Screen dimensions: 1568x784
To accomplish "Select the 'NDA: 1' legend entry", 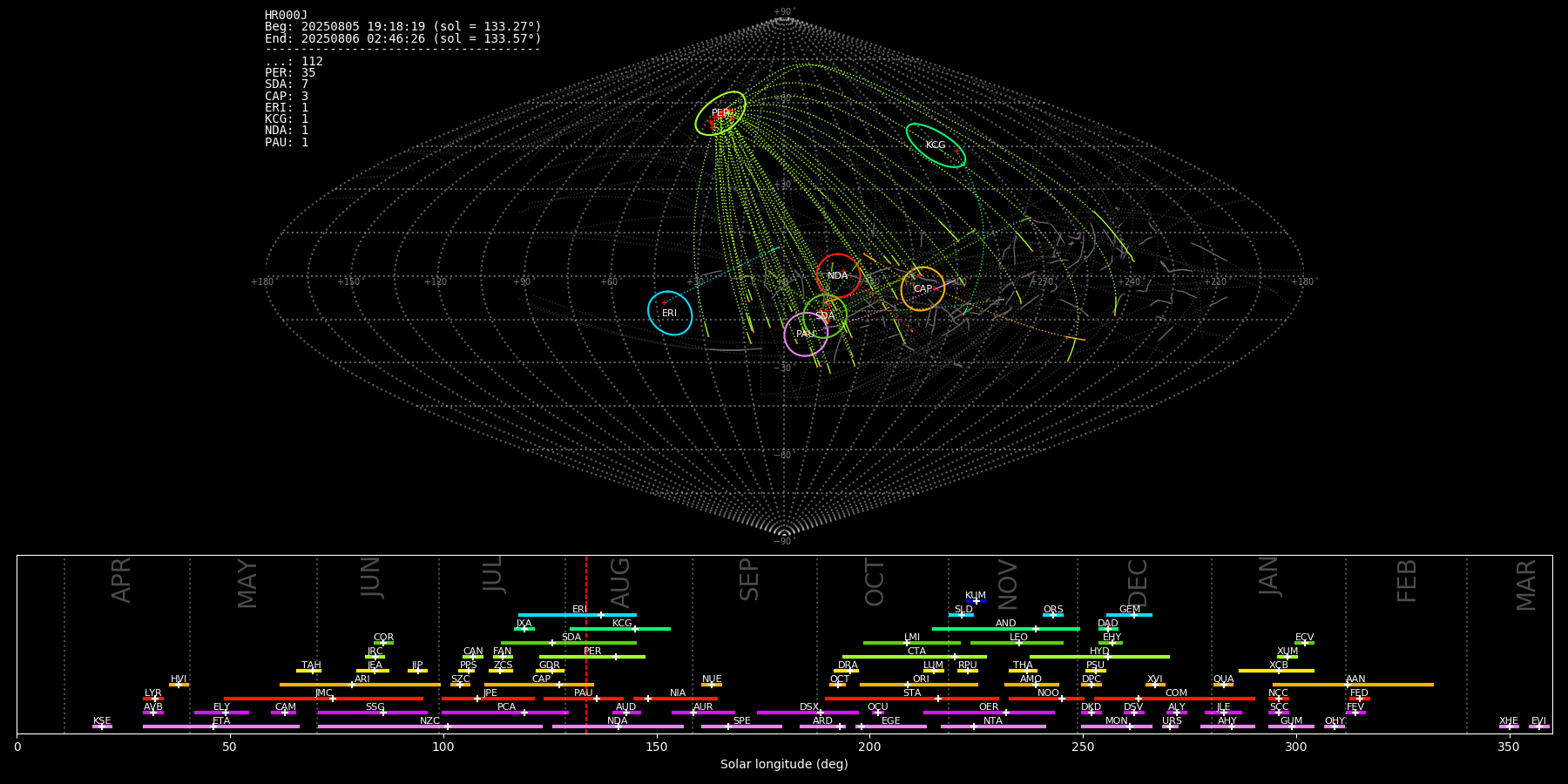I will [287, 131].
